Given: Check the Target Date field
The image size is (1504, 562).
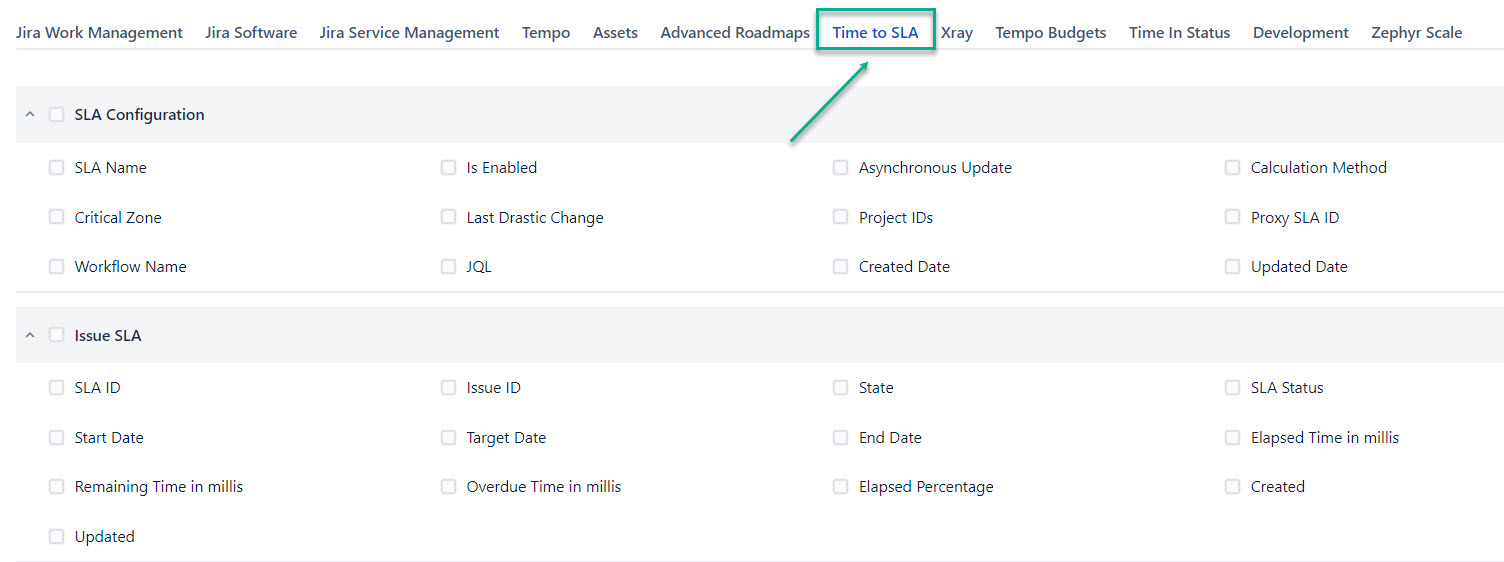Looking at the screenshot, I should tap(449, 438).
